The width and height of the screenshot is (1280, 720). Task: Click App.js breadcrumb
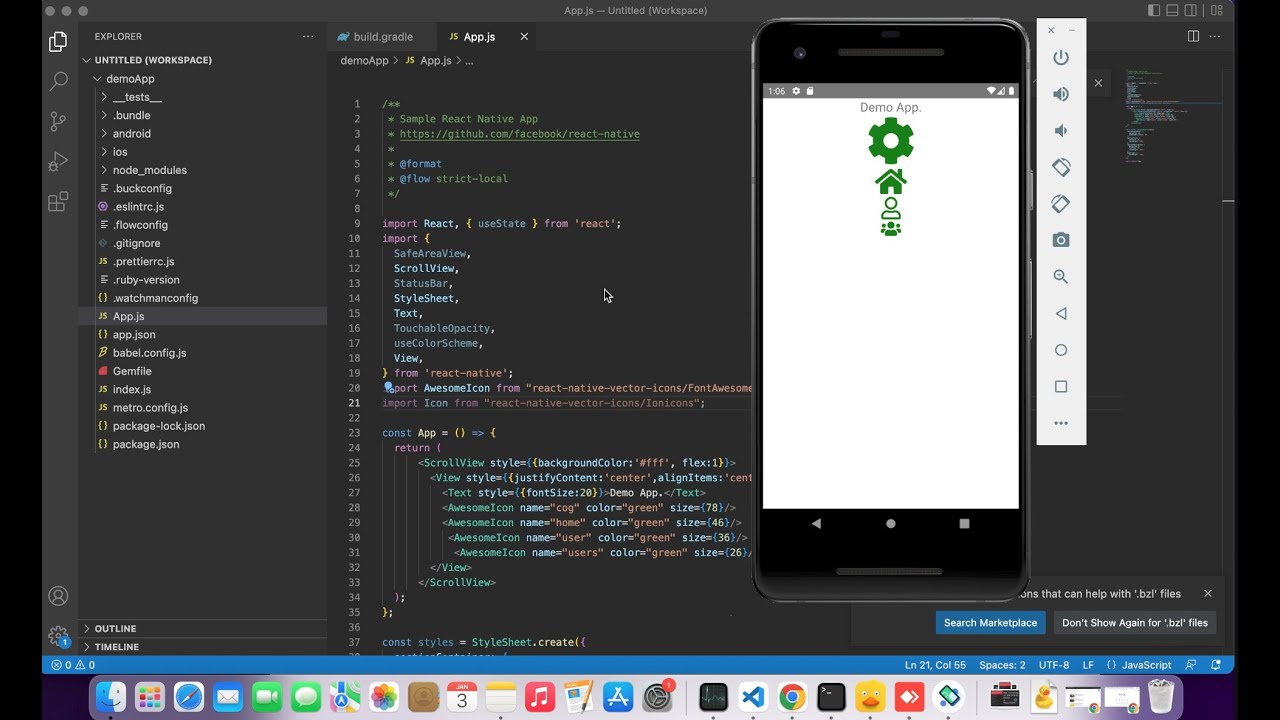click(435, 60)
